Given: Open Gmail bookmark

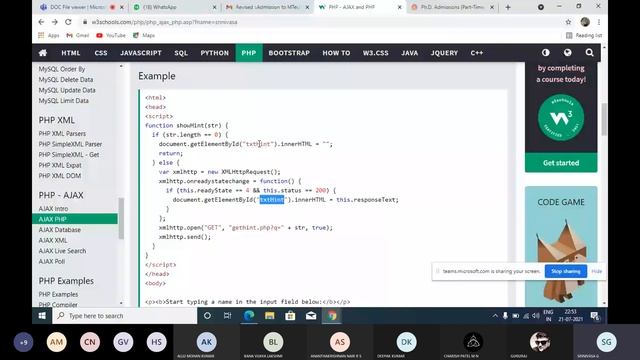Looking at the screenshot, I should 78,36.
